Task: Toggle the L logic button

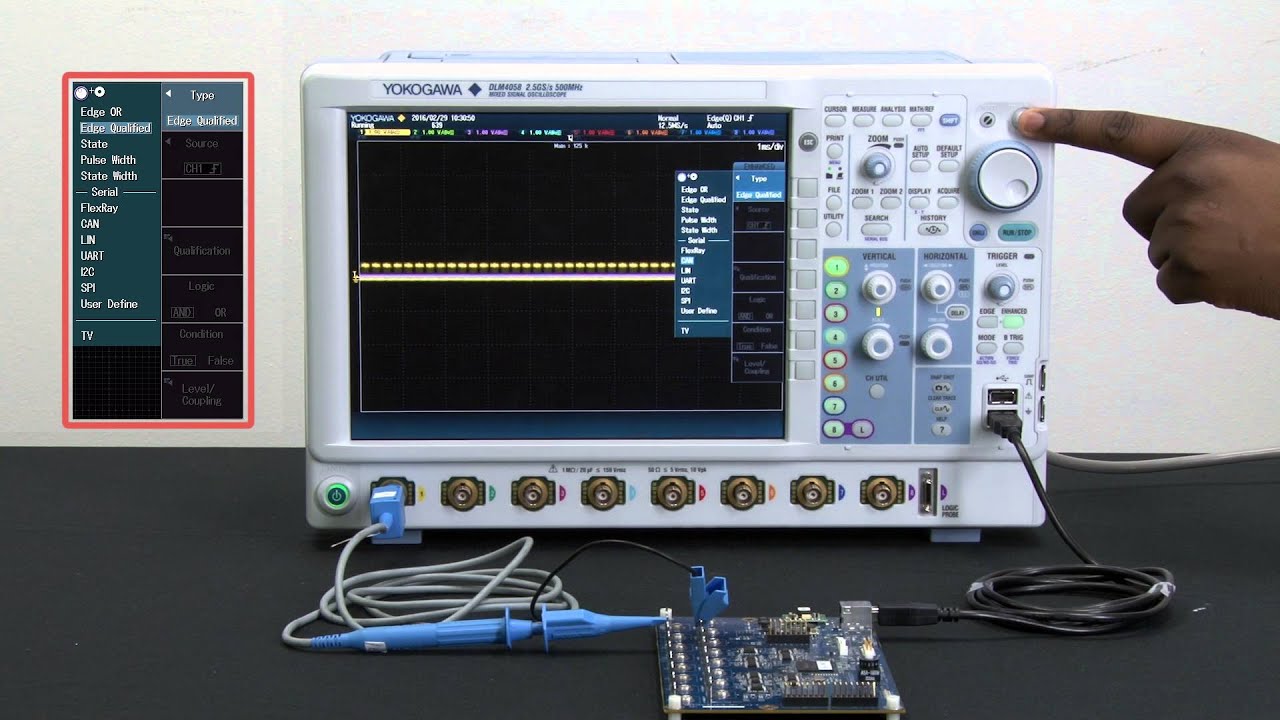Action: [x=862, y=429]
